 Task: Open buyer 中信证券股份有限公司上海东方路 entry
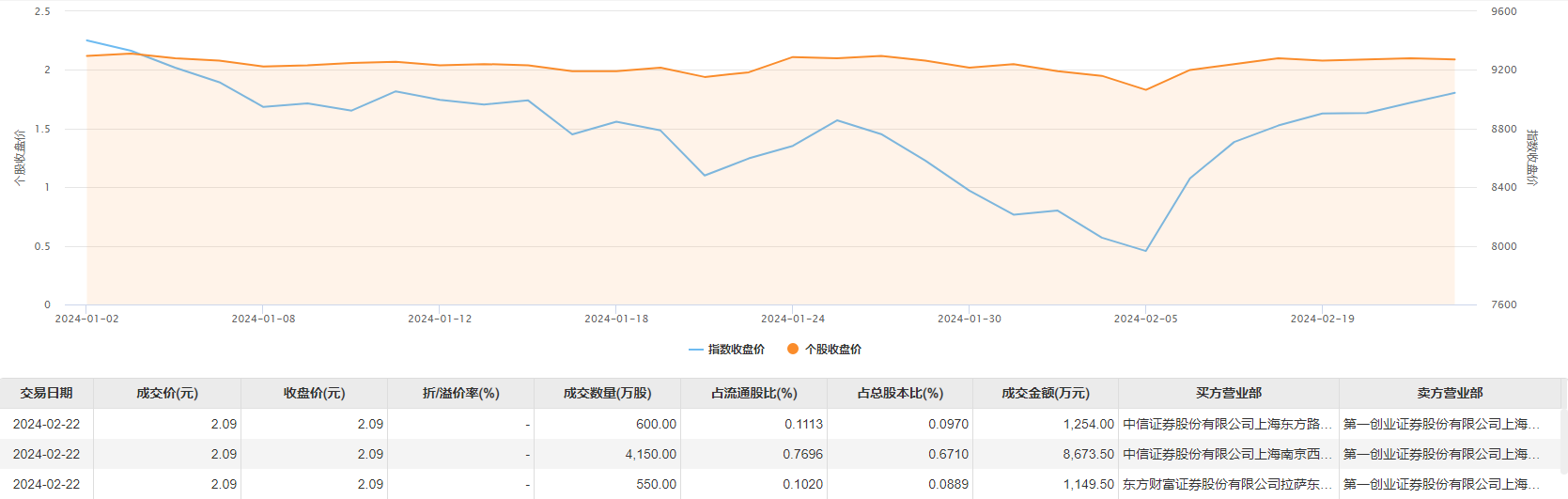(1227, 424)
